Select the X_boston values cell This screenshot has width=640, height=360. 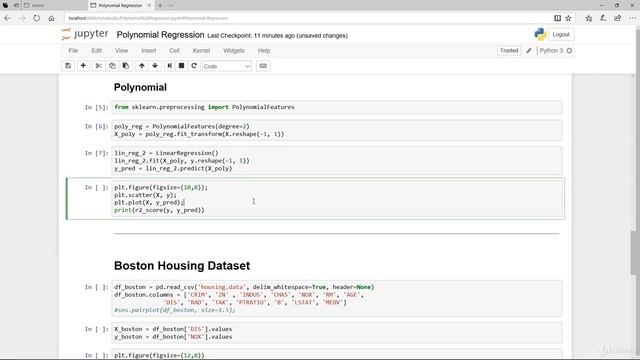click(337, 333)
